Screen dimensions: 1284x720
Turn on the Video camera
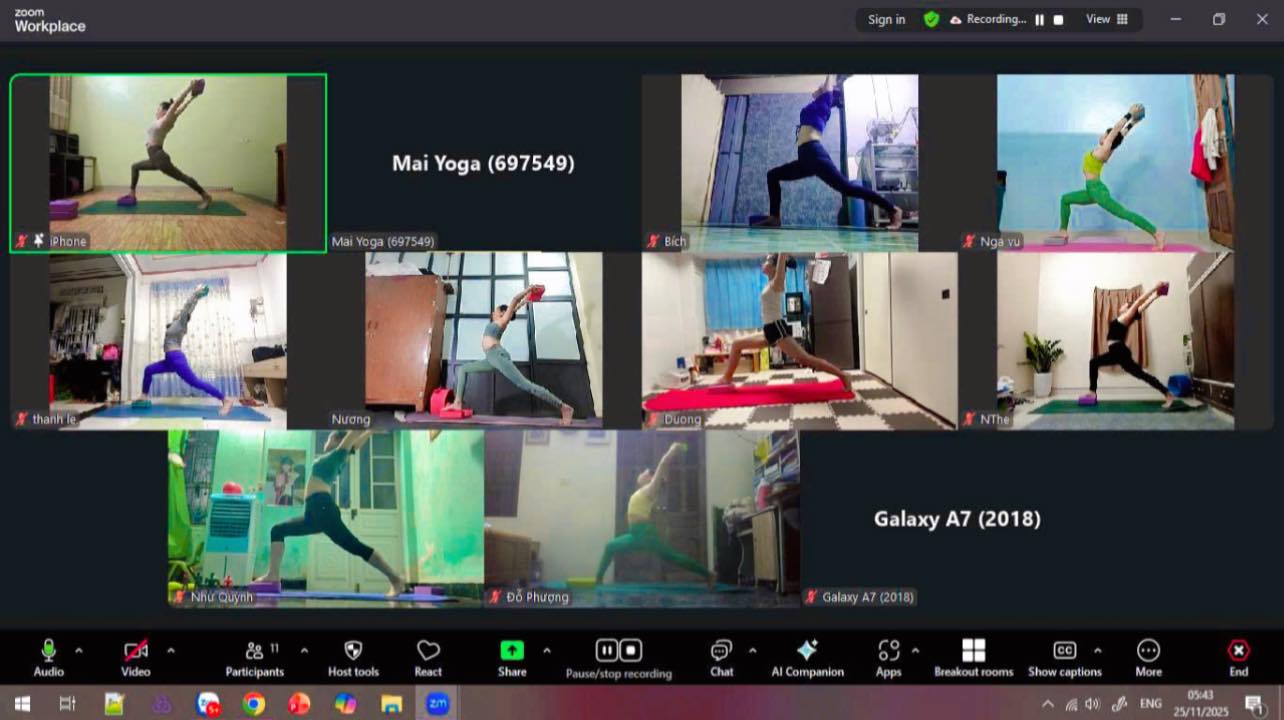click(135, 651)
